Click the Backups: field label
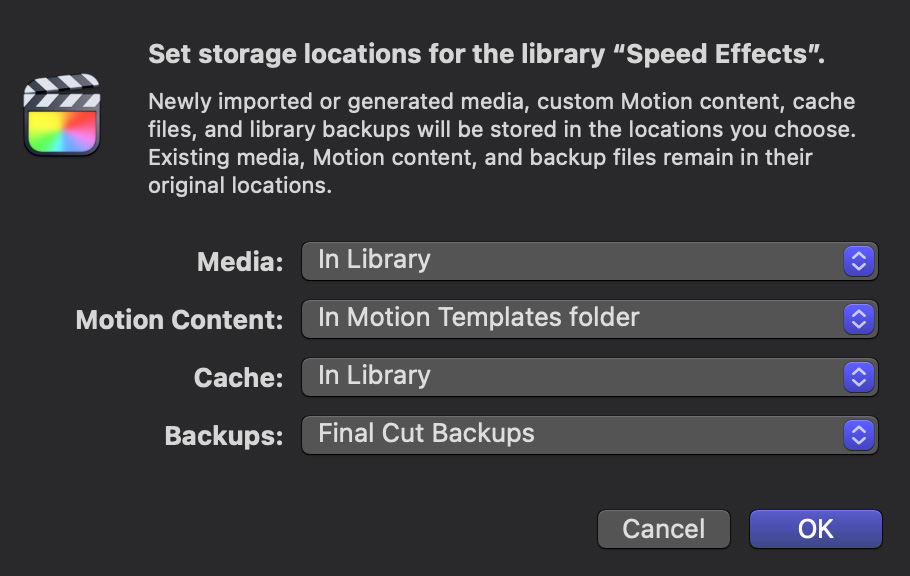 click(x=224, y=436)
